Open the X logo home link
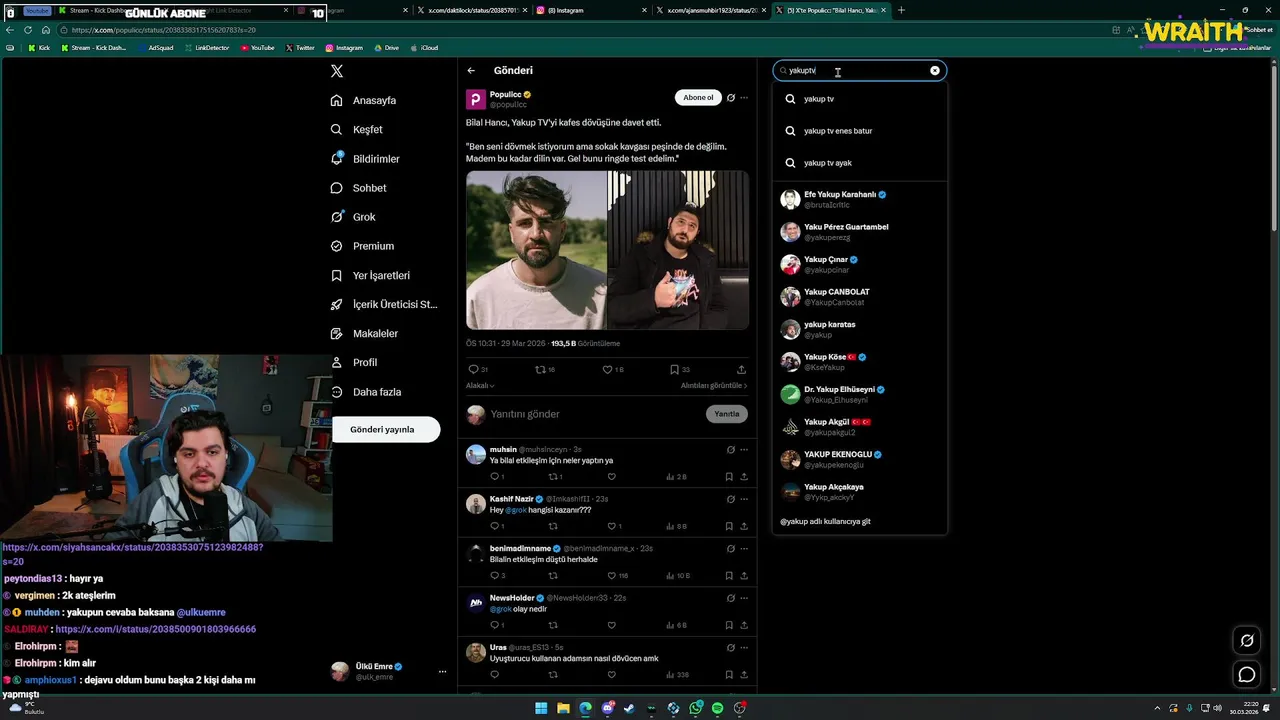The width and height of the screenshot is (1280, 720). tap(337, 71)
